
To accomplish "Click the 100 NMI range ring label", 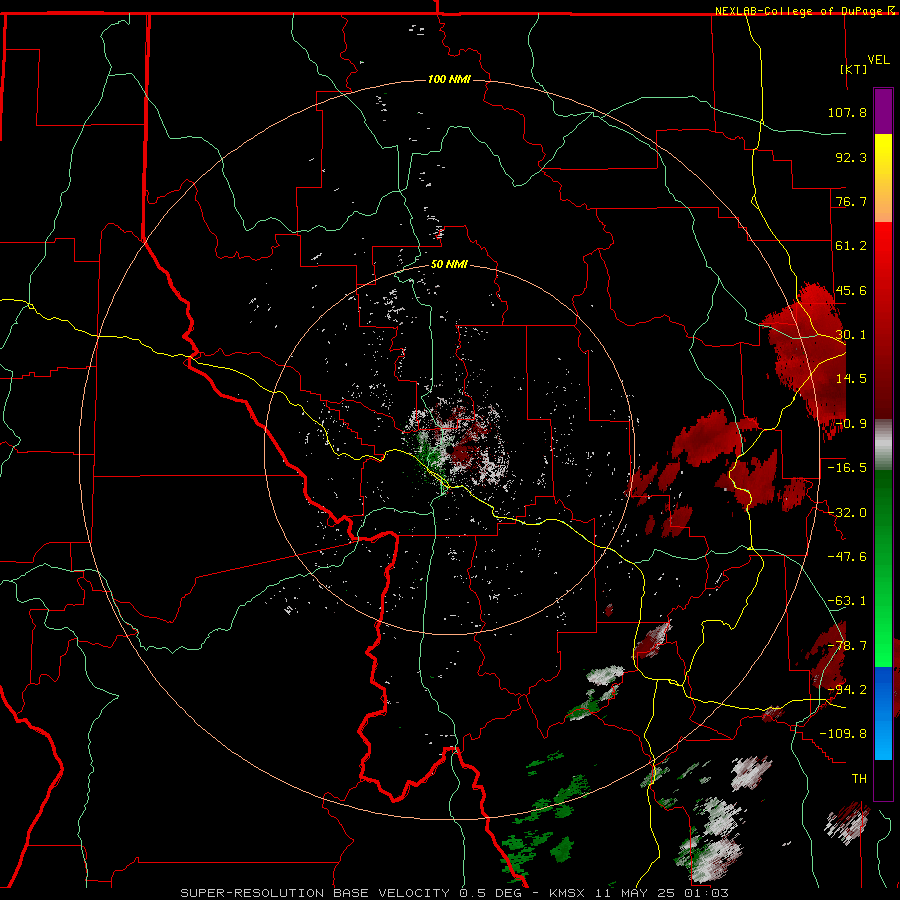I will click(449, 79).
